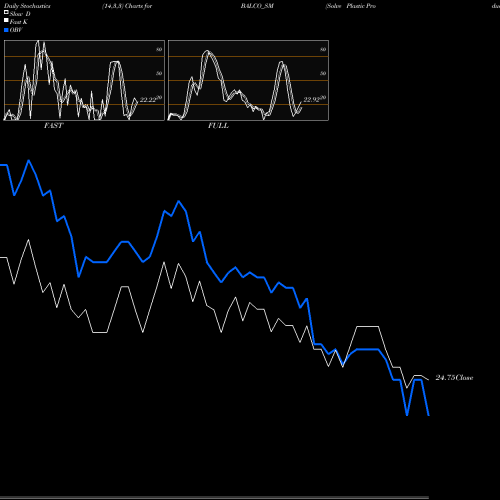Click the FULL stochastic chart thumbnail
The image size is (500, 500).
click(x=248, y=80)
